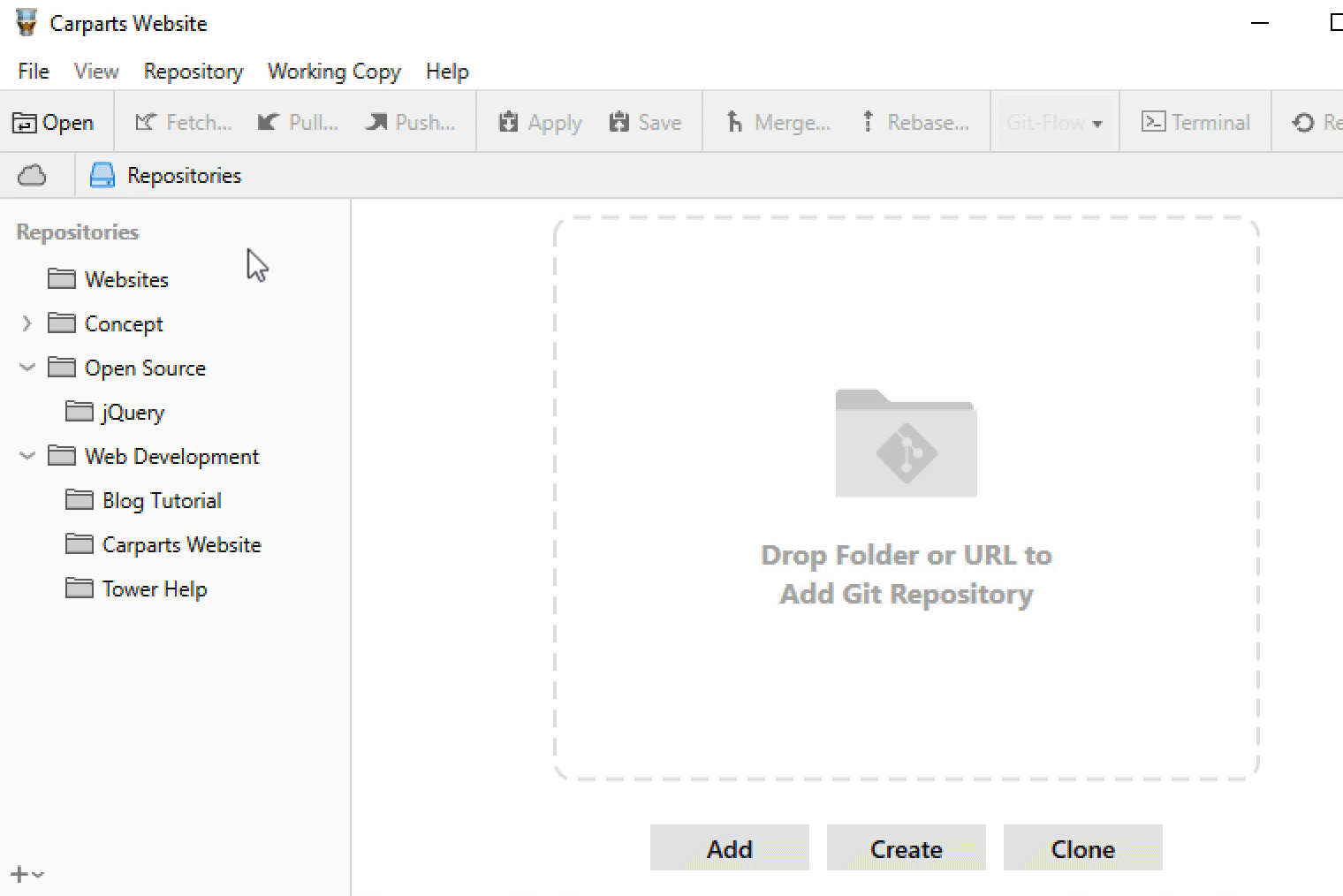Screen dimensions: 1343x896
Task: Click the Pull toolbar icon
Action: click(x=269, y=122)
